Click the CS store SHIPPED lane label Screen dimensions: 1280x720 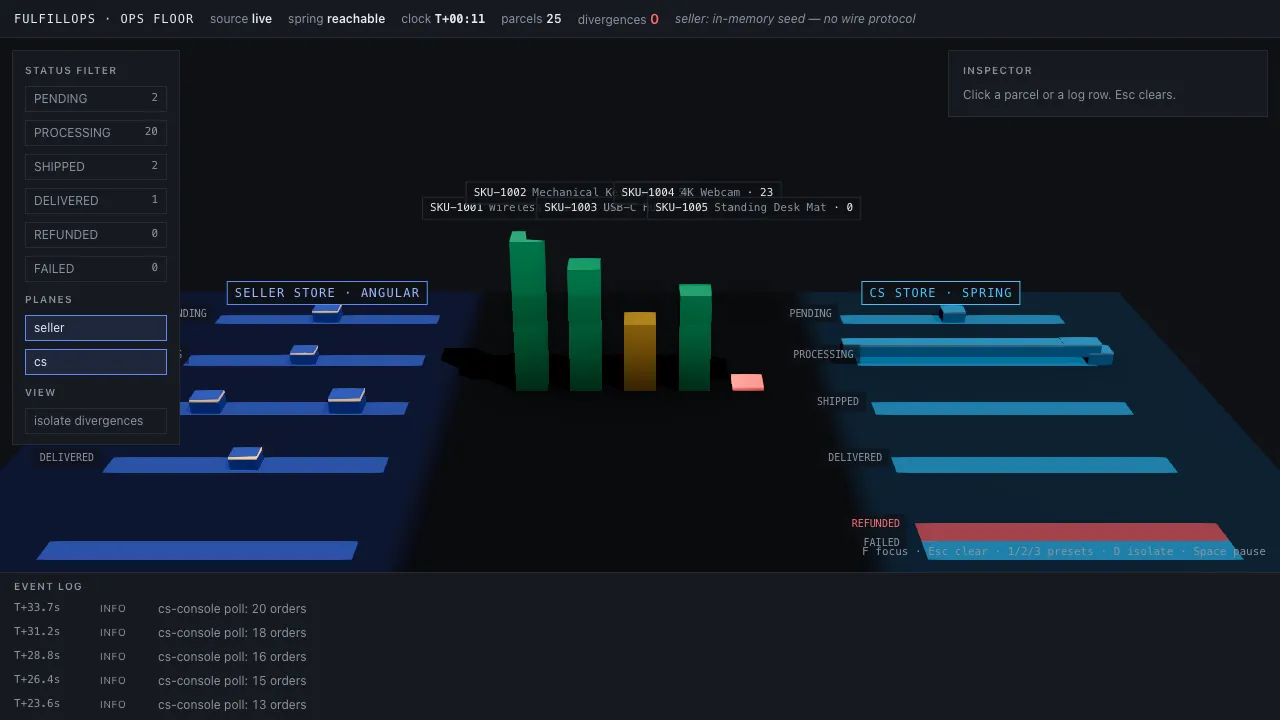coord(838,402)
